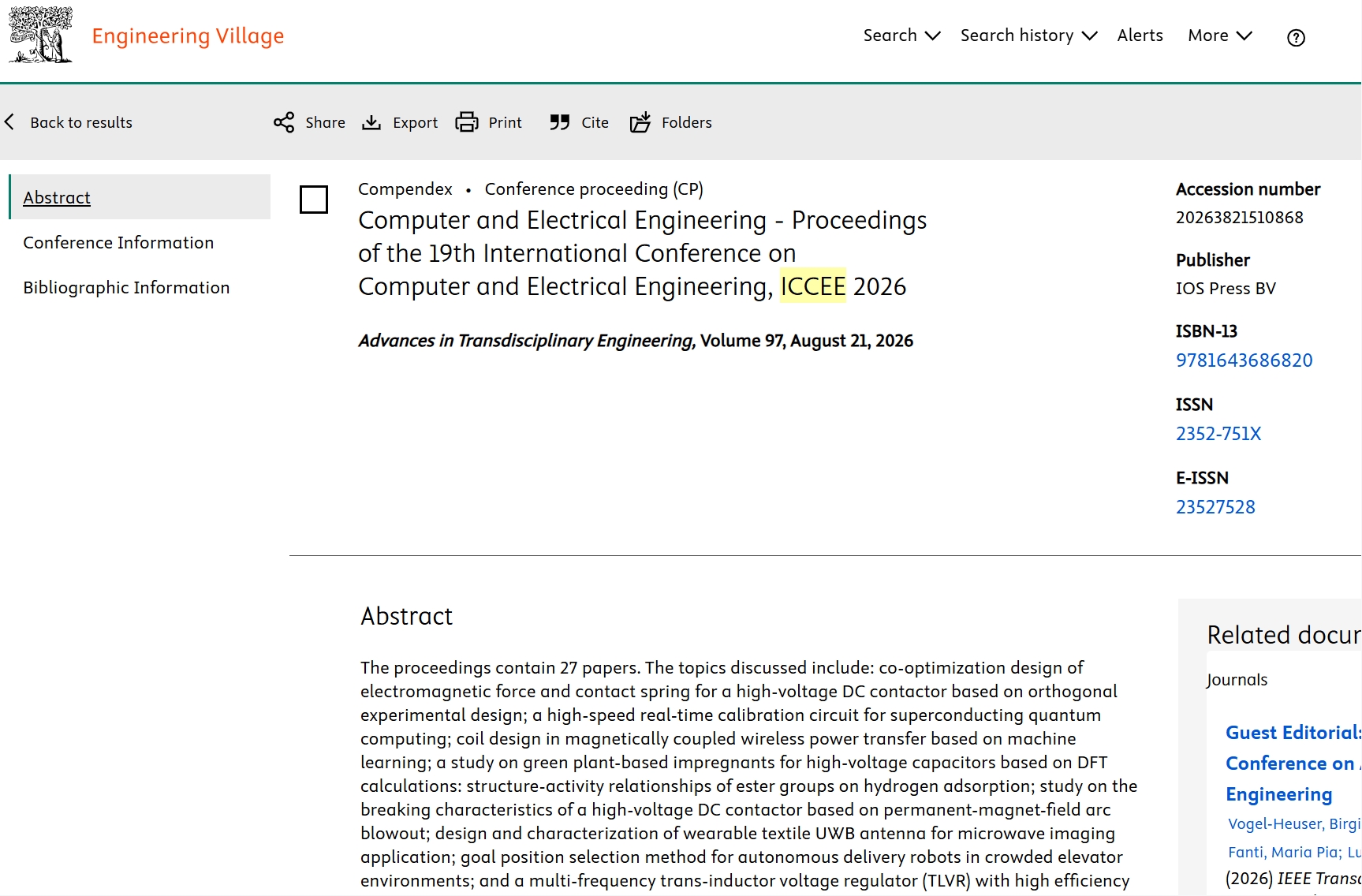Click the Export download icon
The height and width of the screenshot is (896, 1362).
tap(371, 122)
